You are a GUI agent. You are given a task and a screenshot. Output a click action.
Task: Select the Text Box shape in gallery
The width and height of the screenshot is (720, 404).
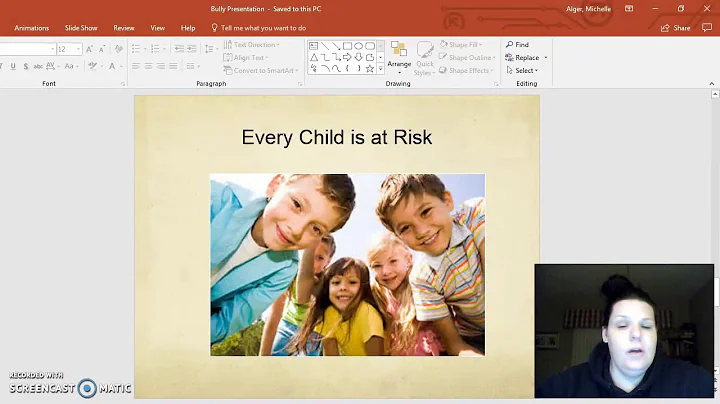pos(314,46)
